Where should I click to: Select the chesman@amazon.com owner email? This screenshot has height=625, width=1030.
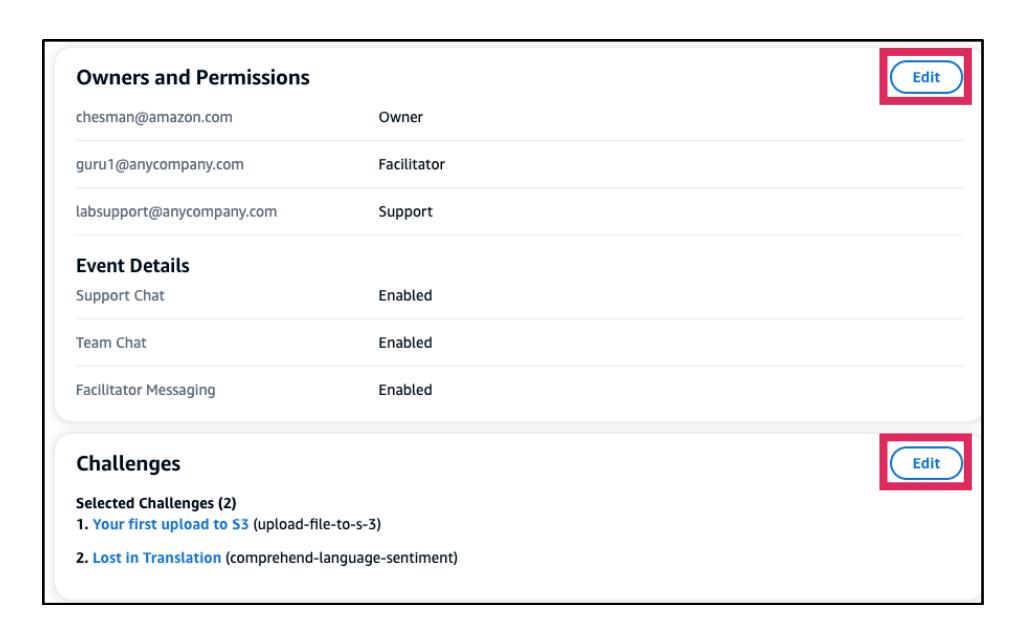tap(155, 117)
